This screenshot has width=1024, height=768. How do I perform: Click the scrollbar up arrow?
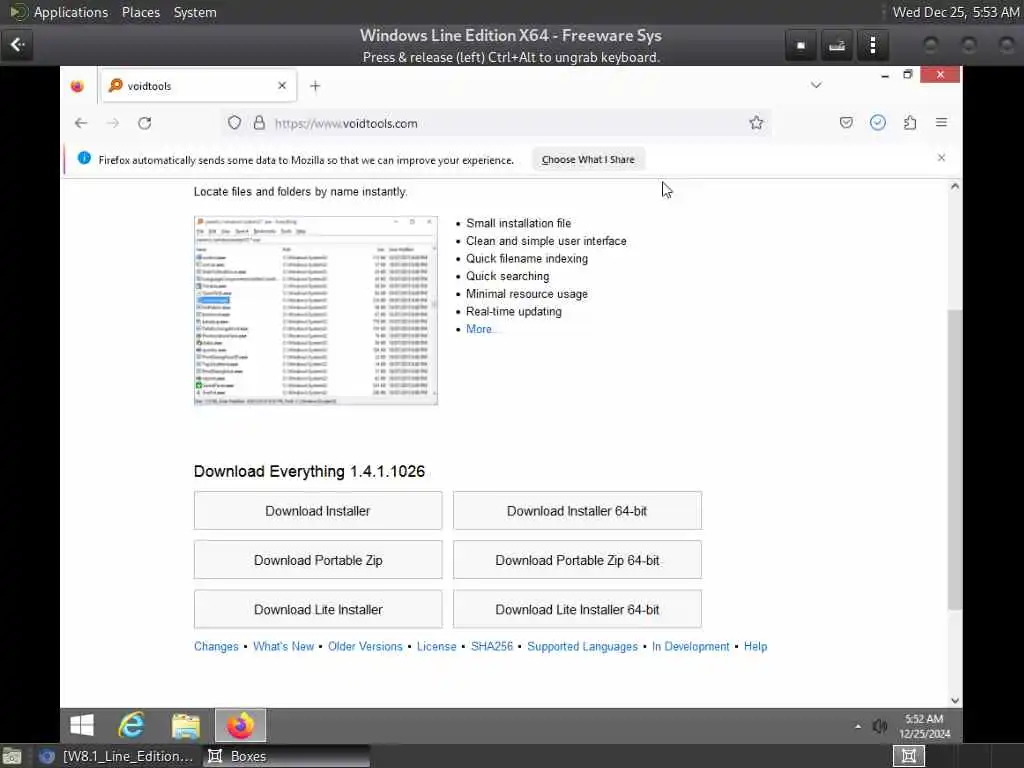point(955,187)
